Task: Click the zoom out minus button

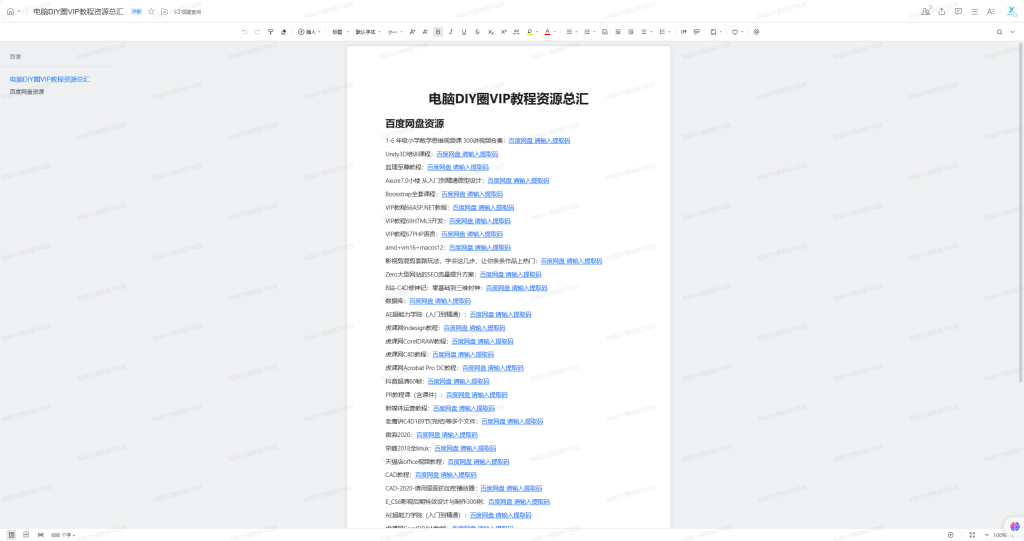Action: click(x=986, y=534)
